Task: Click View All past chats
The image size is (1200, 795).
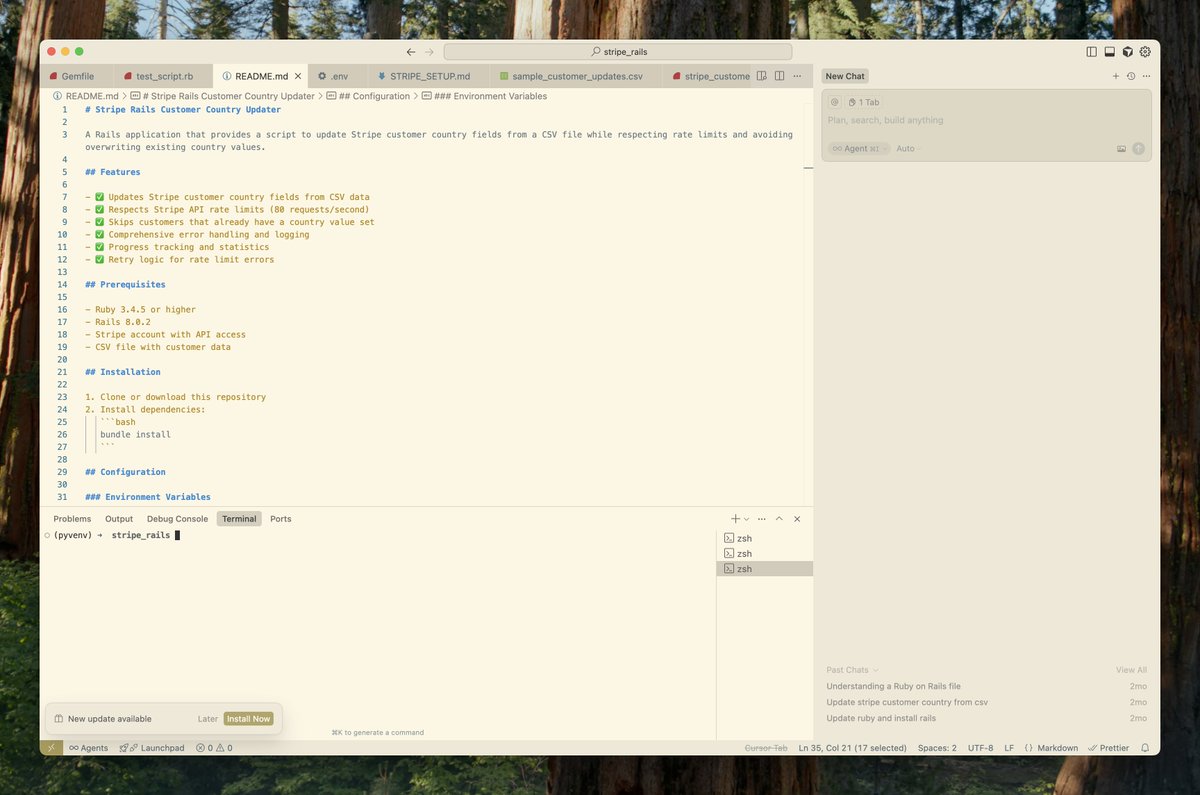Action: (x=1131, y=670)
